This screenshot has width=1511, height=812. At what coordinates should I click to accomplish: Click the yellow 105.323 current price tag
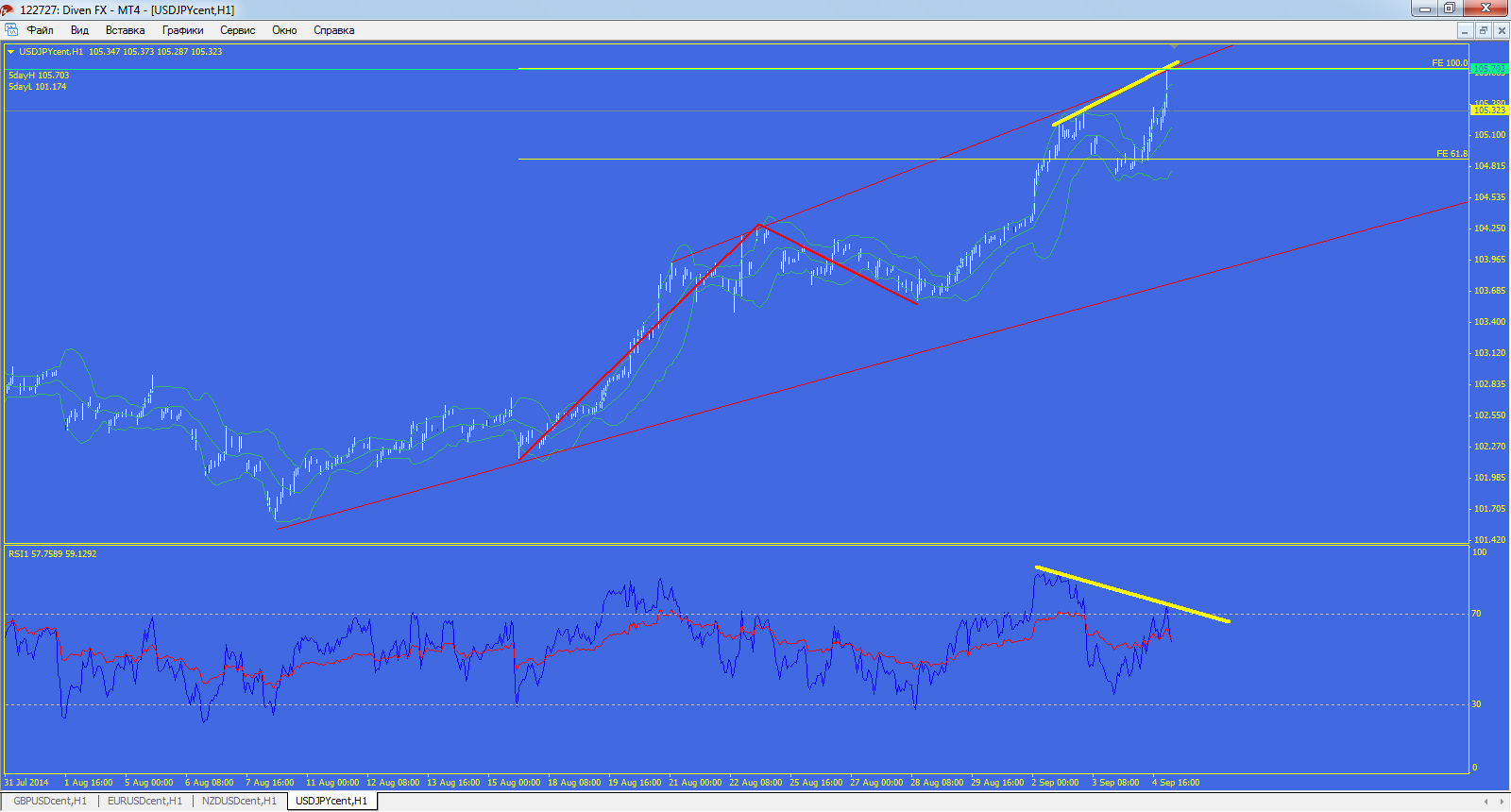click(1489, 110)
